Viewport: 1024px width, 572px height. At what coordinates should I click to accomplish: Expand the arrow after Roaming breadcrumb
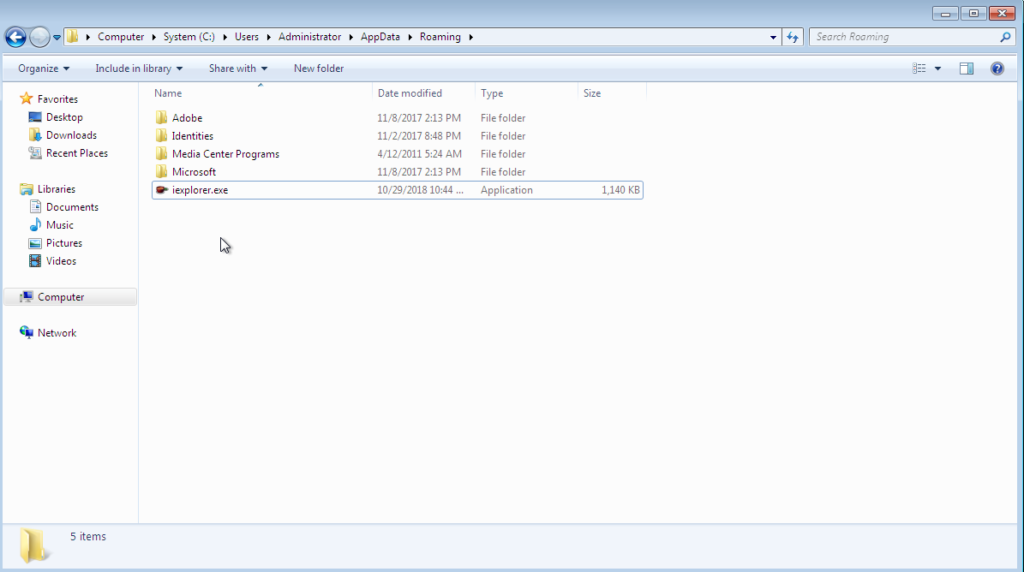point(470,37)
